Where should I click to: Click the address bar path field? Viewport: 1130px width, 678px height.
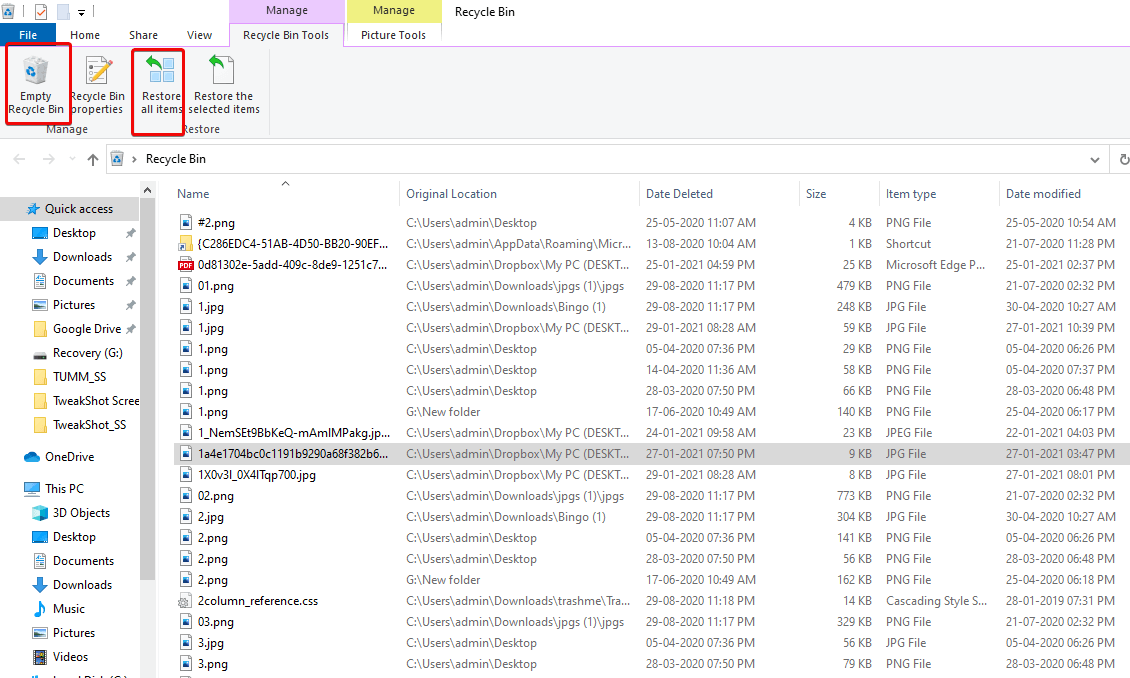coord(600,159)
